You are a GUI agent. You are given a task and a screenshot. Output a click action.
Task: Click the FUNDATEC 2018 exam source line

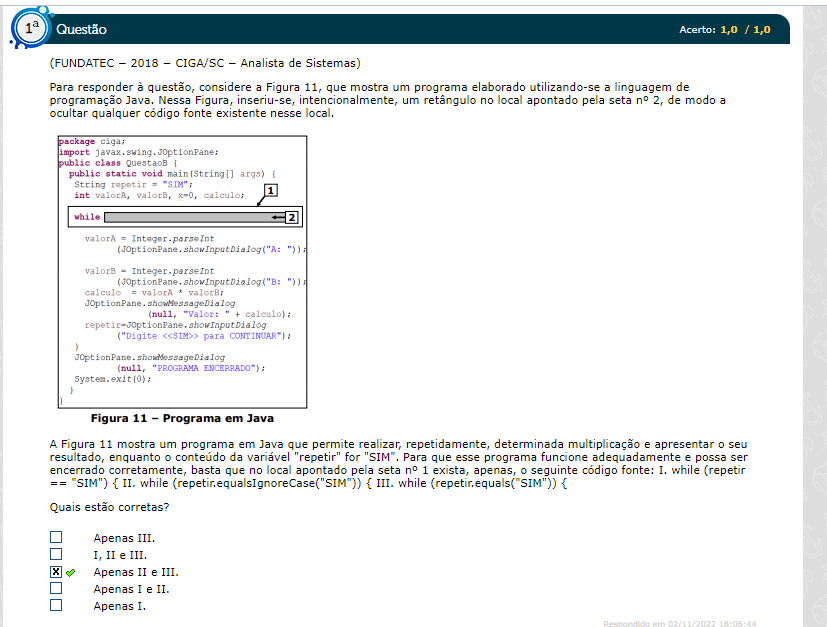click(x=204, y=63)
